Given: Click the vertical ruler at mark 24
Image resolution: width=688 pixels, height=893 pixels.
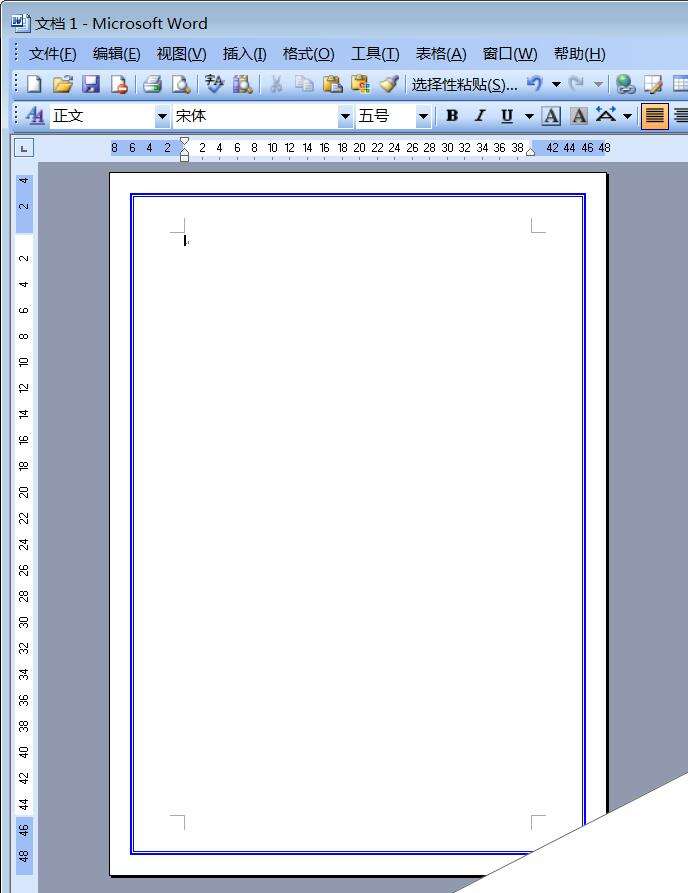Looking at the screenshot, I should pos(23,544).
